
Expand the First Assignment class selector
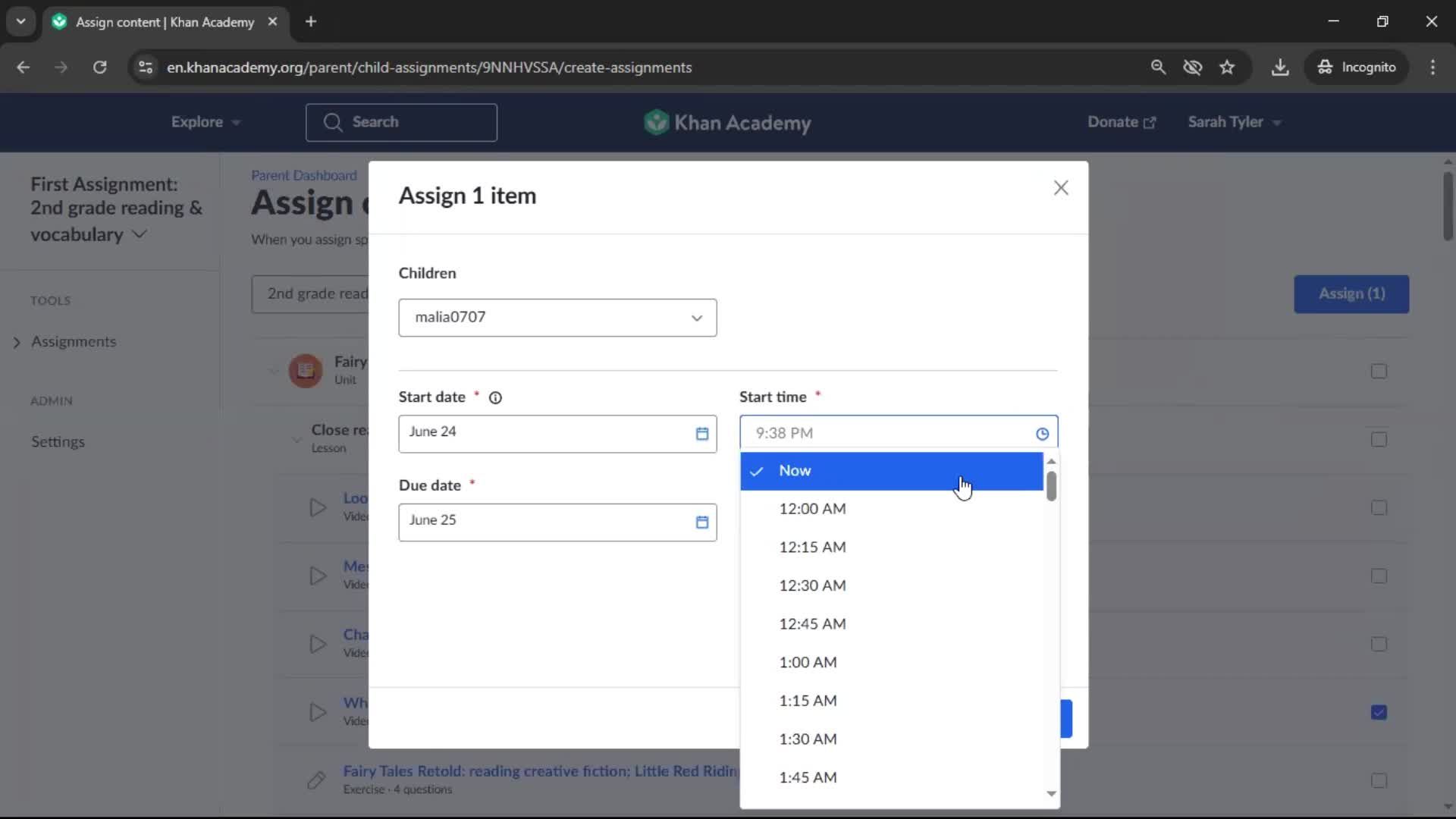(x=117, y=209)
